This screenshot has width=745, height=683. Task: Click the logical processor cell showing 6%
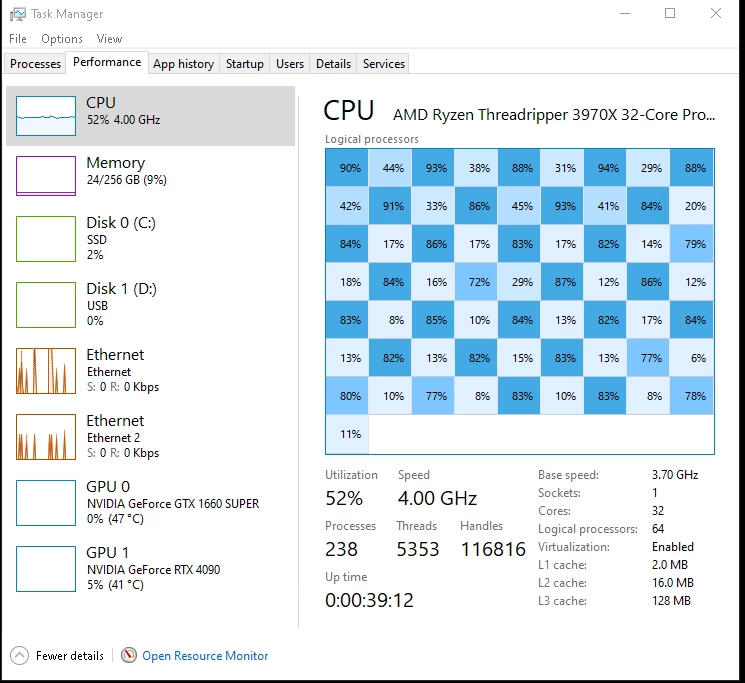692,358
